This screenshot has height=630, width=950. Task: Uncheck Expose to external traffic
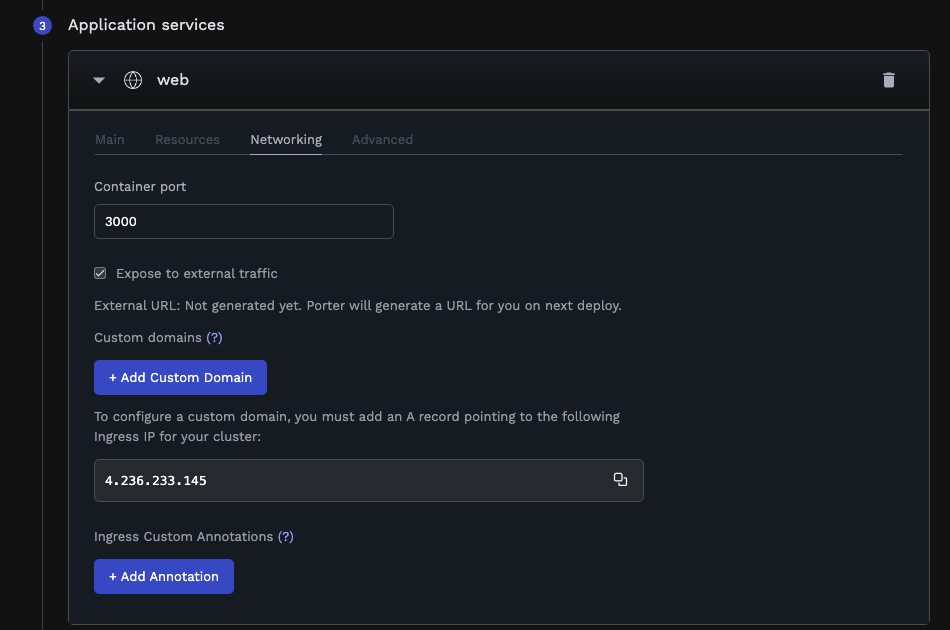click(100, 273)
